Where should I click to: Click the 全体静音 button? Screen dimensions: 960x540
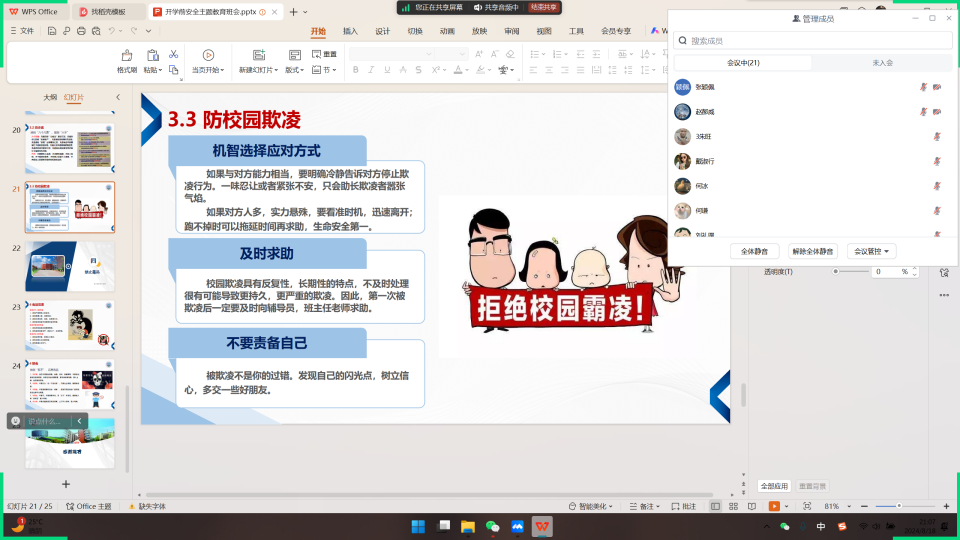click(x=754, y=251)
